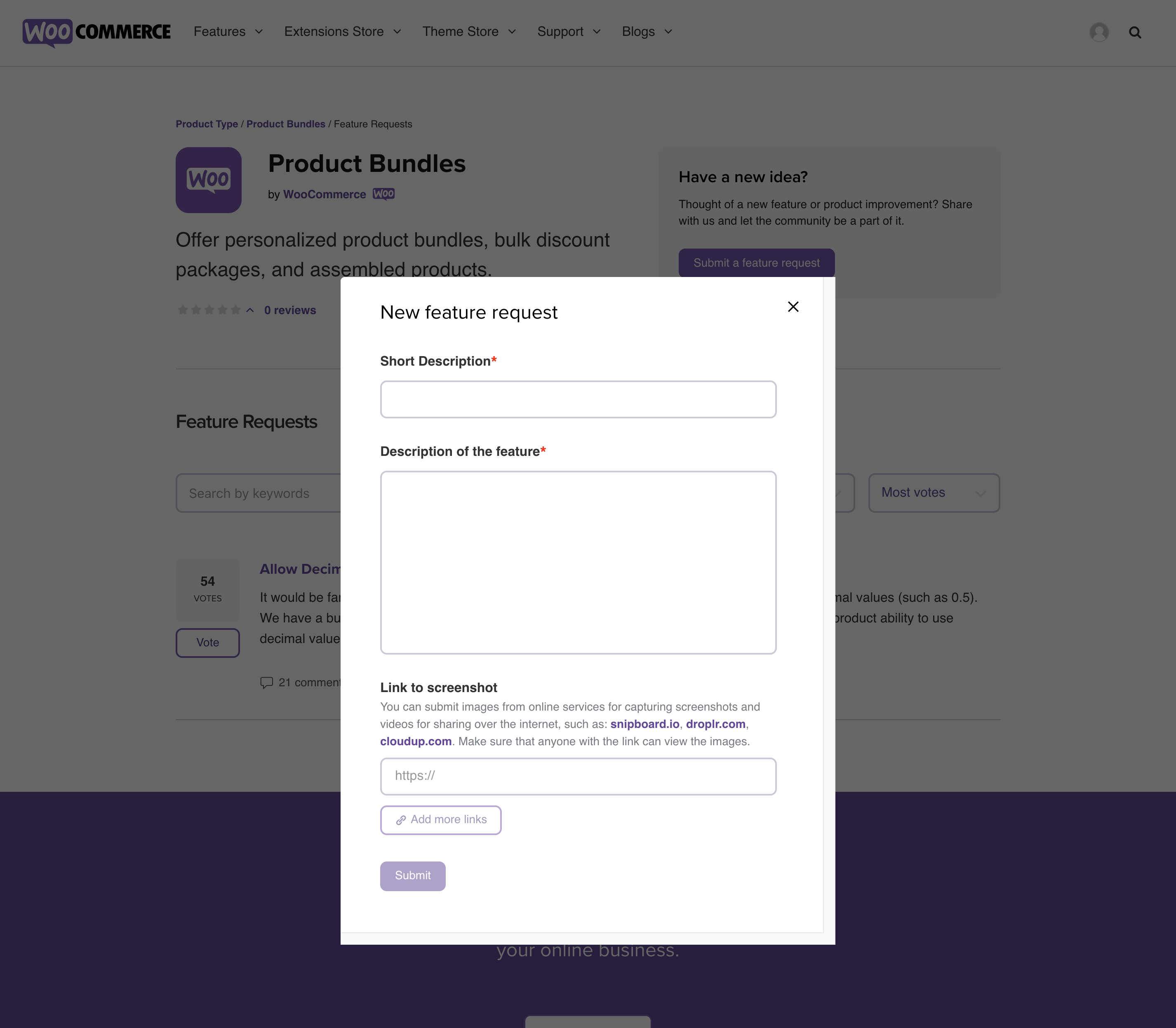Click the Add more links button
This screenshot has height=1028, width=1176.
coord(441,820)
